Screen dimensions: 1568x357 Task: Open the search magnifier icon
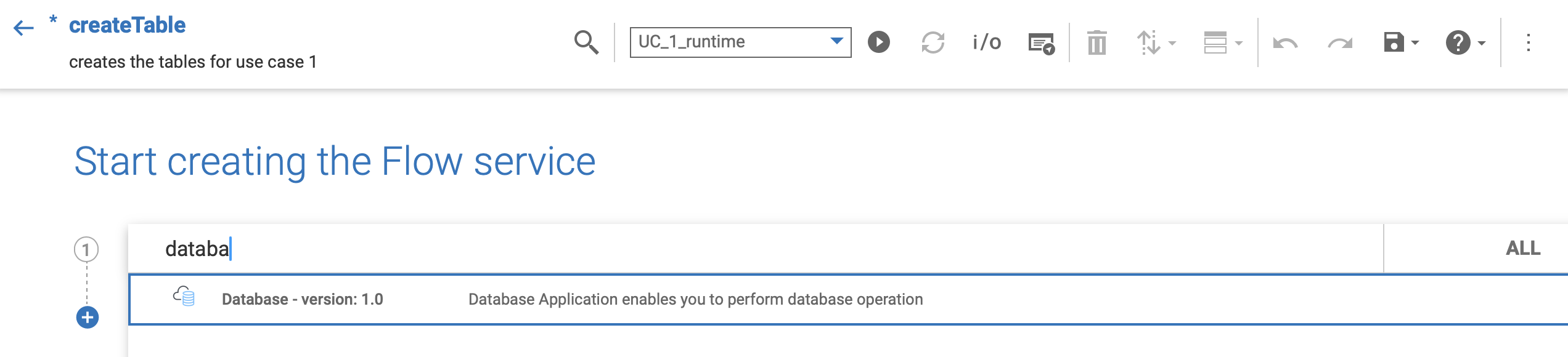click(586, 42)
